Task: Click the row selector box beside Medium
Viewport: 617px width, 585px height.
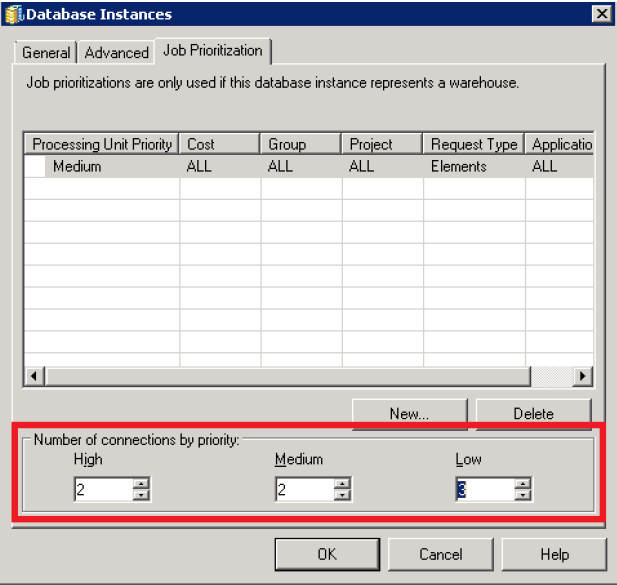Action: coord(35,166)
